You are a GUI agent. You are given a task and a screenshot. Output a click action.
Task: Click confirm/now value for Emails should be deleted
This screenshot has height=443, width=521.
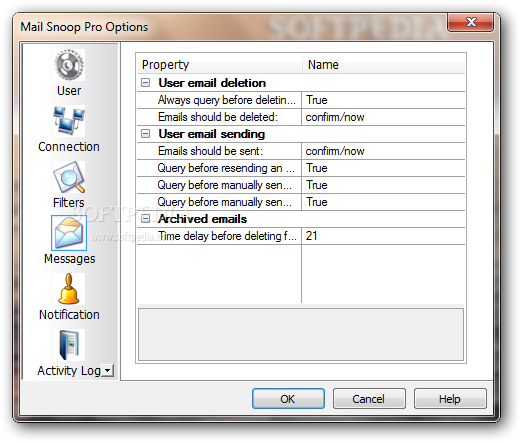[383, 117]
